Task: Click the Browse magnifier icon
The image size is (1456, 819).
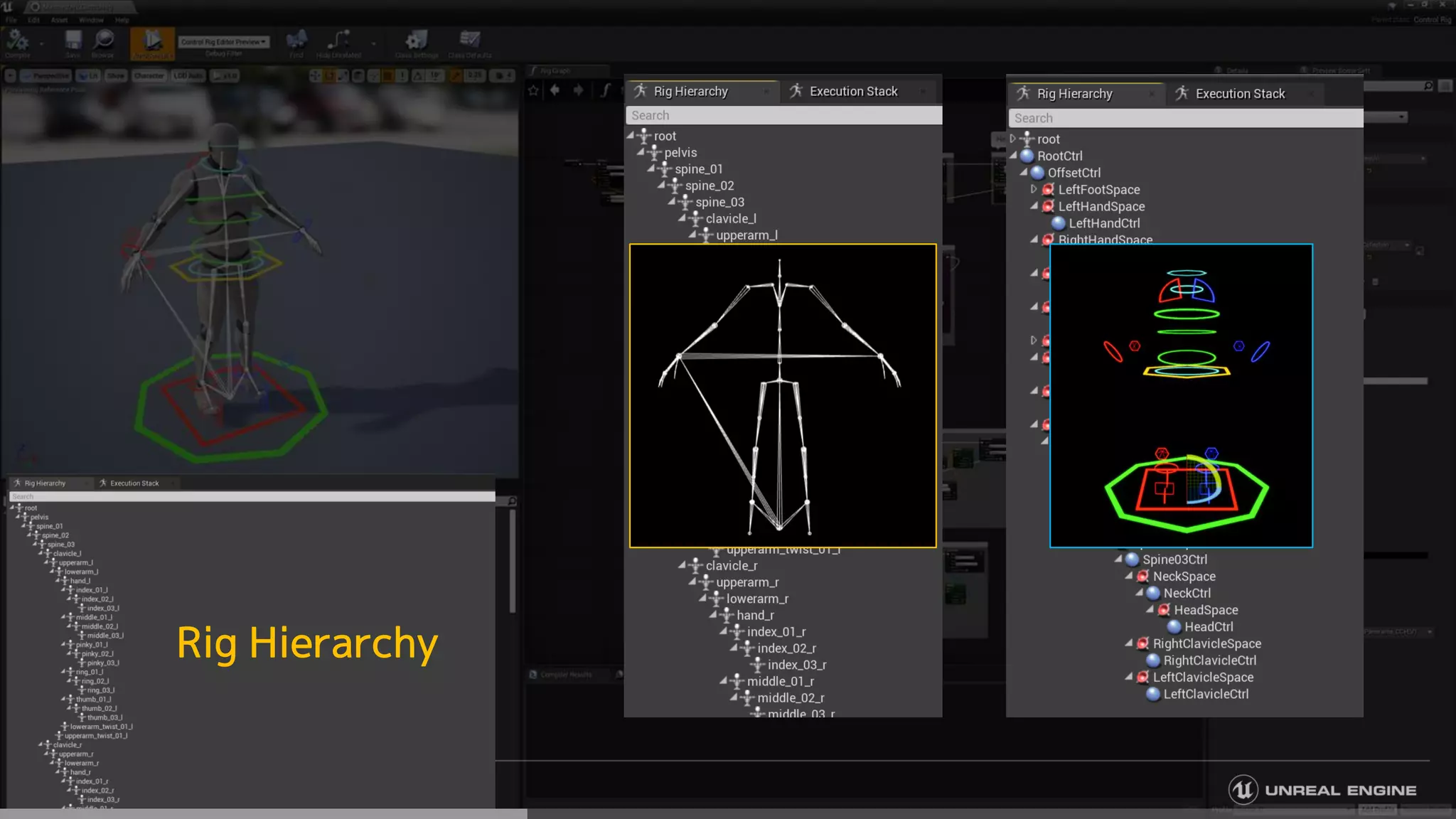Action: coord(103,41)
